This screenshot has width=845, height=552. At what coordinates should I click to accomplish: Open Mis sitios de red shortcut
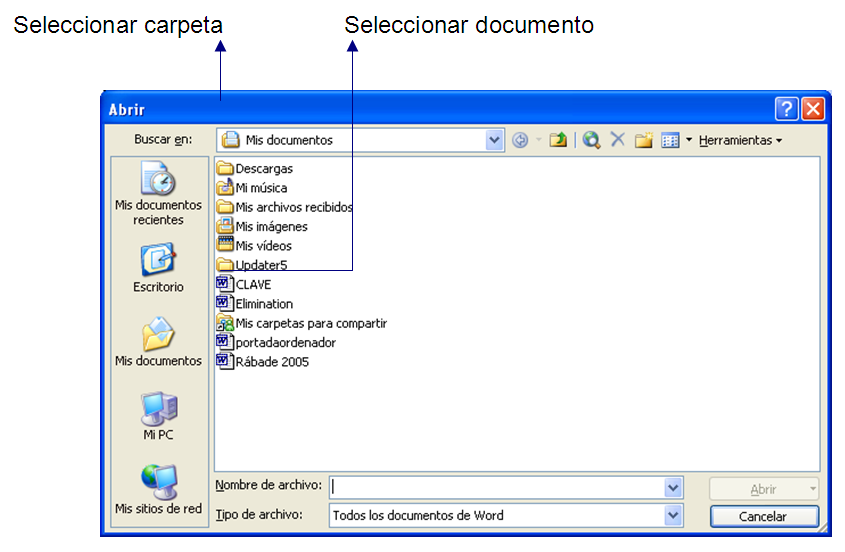click(158, 490)
